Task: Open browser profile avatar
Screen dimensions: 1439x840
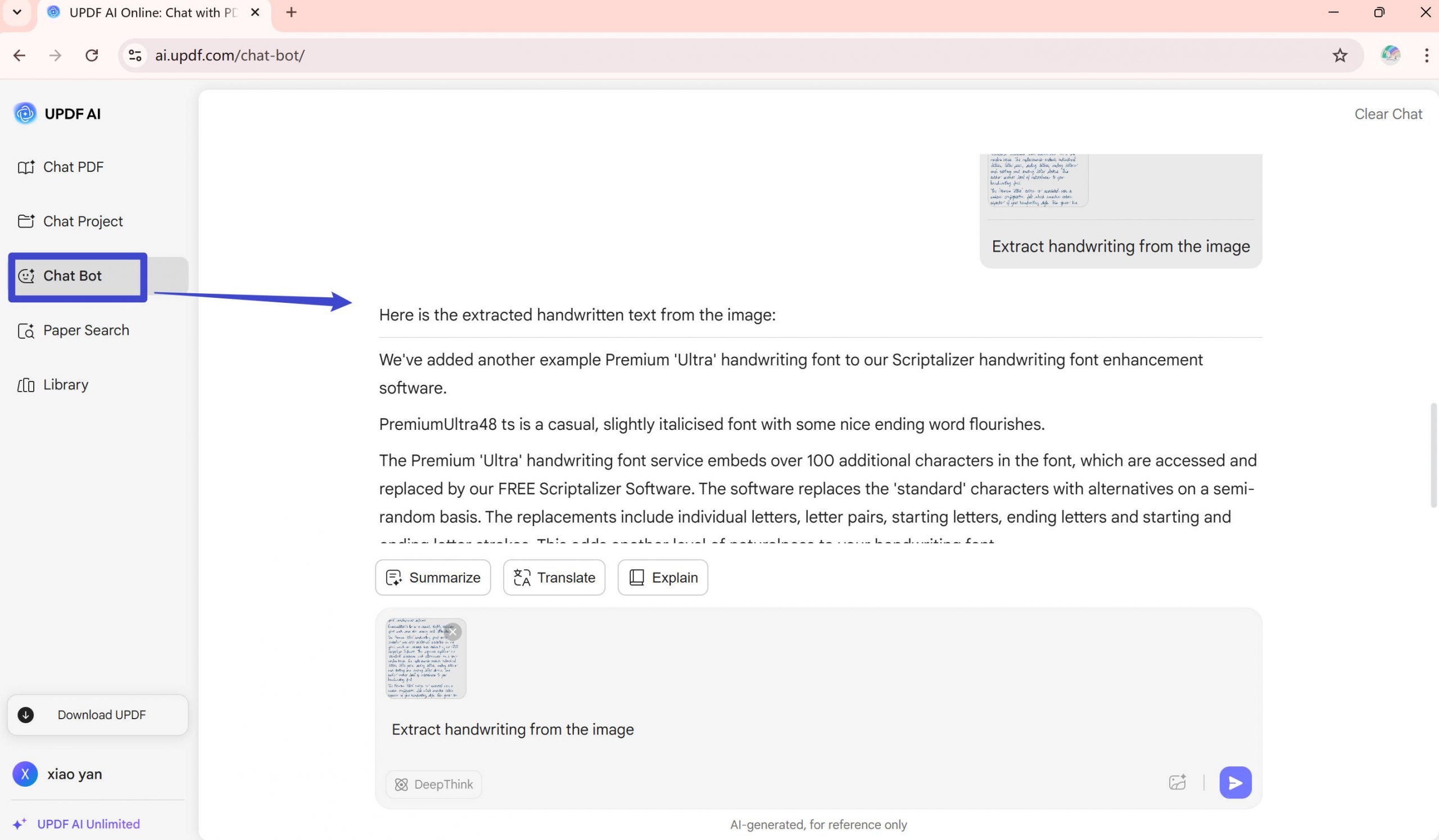Action: (x=1390, y=56)
